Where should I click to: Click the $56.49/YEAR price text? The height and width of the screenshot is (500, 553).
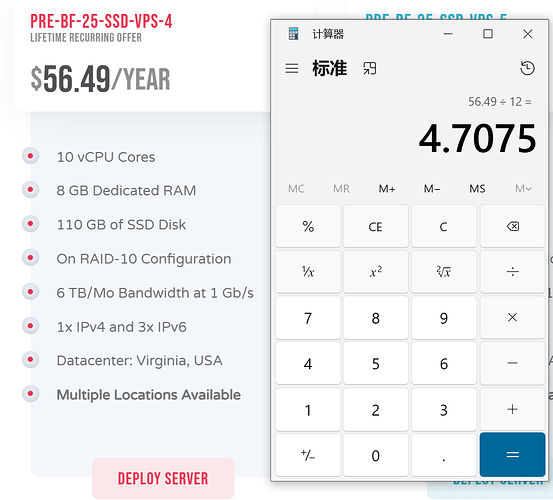[x=101, y=79]
